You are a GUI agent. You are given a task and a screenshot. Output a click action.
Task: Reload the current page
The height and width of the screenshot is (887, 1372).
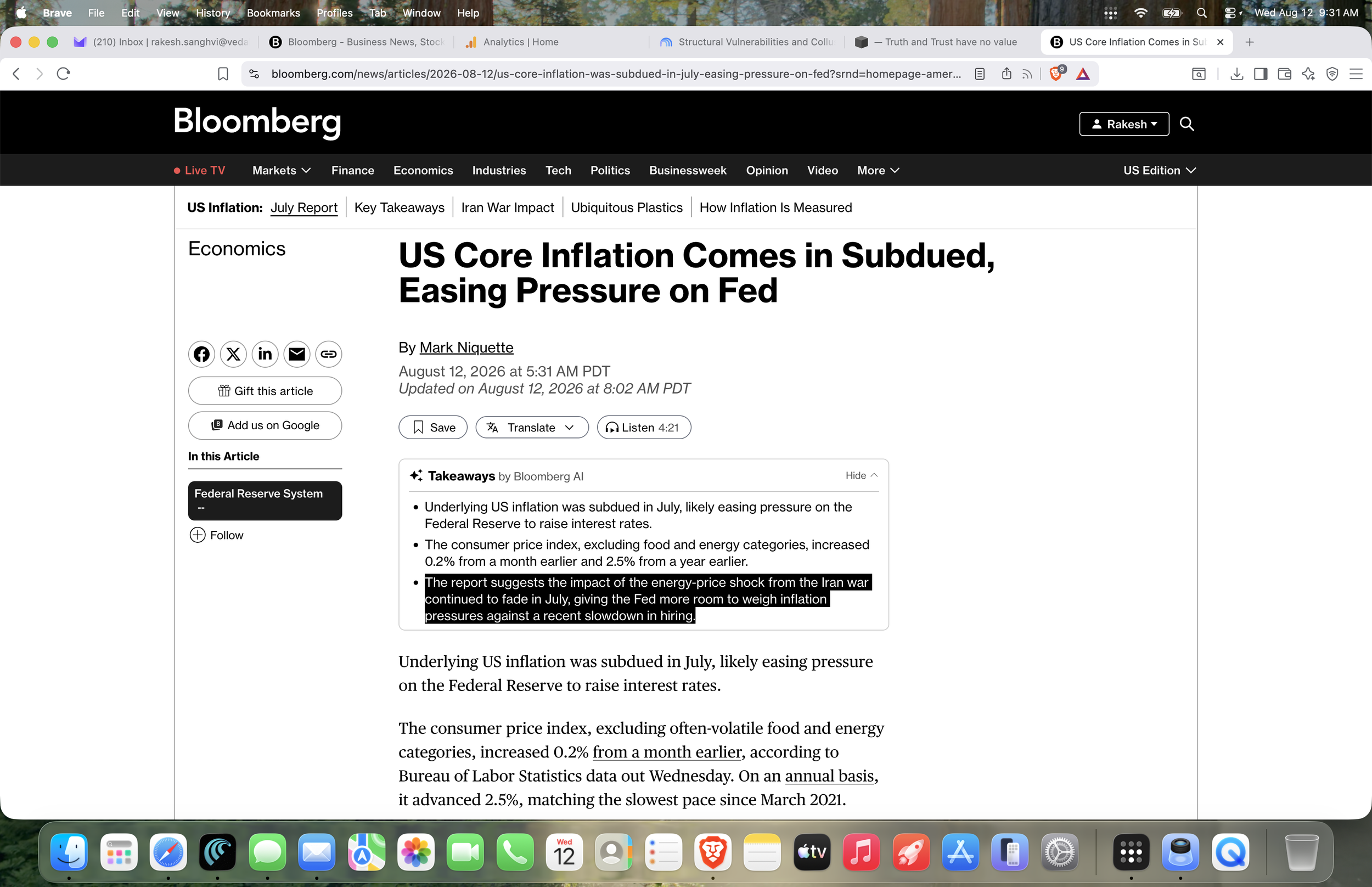click(63, 74)
